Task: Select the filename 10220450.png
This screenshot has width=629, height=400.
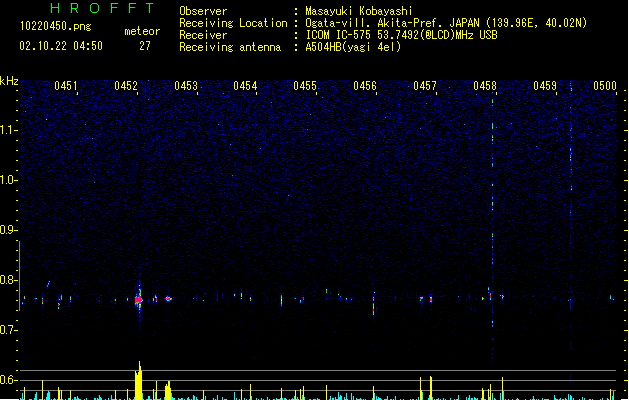Action: coord(56,26)
